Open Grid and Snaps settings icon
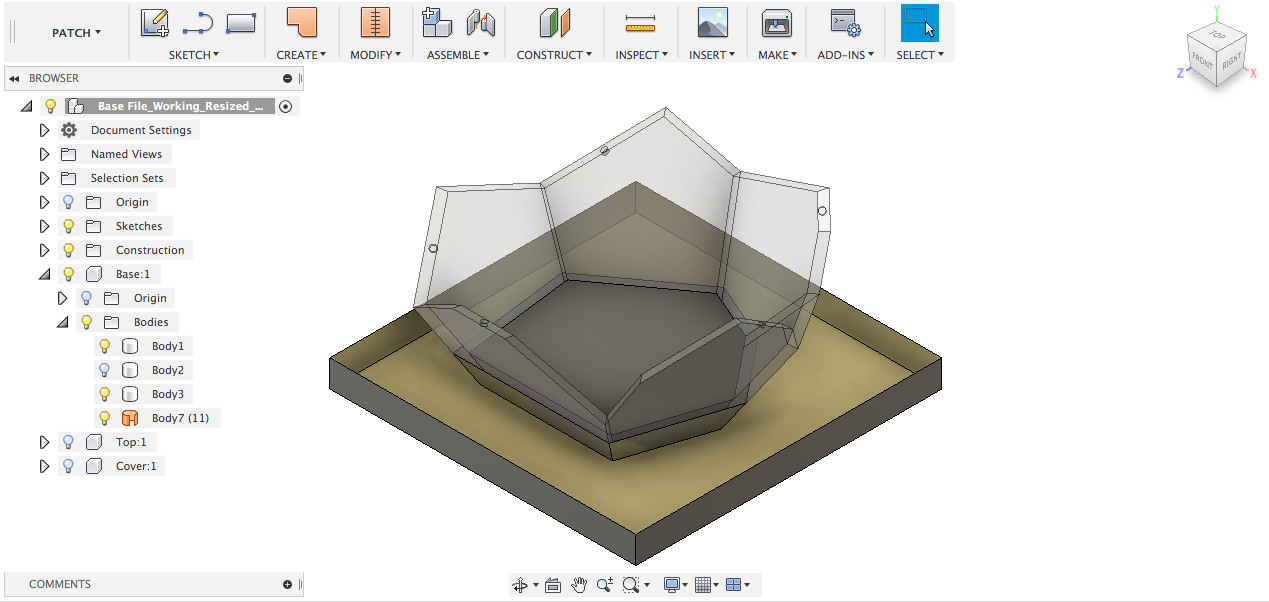 703,585
